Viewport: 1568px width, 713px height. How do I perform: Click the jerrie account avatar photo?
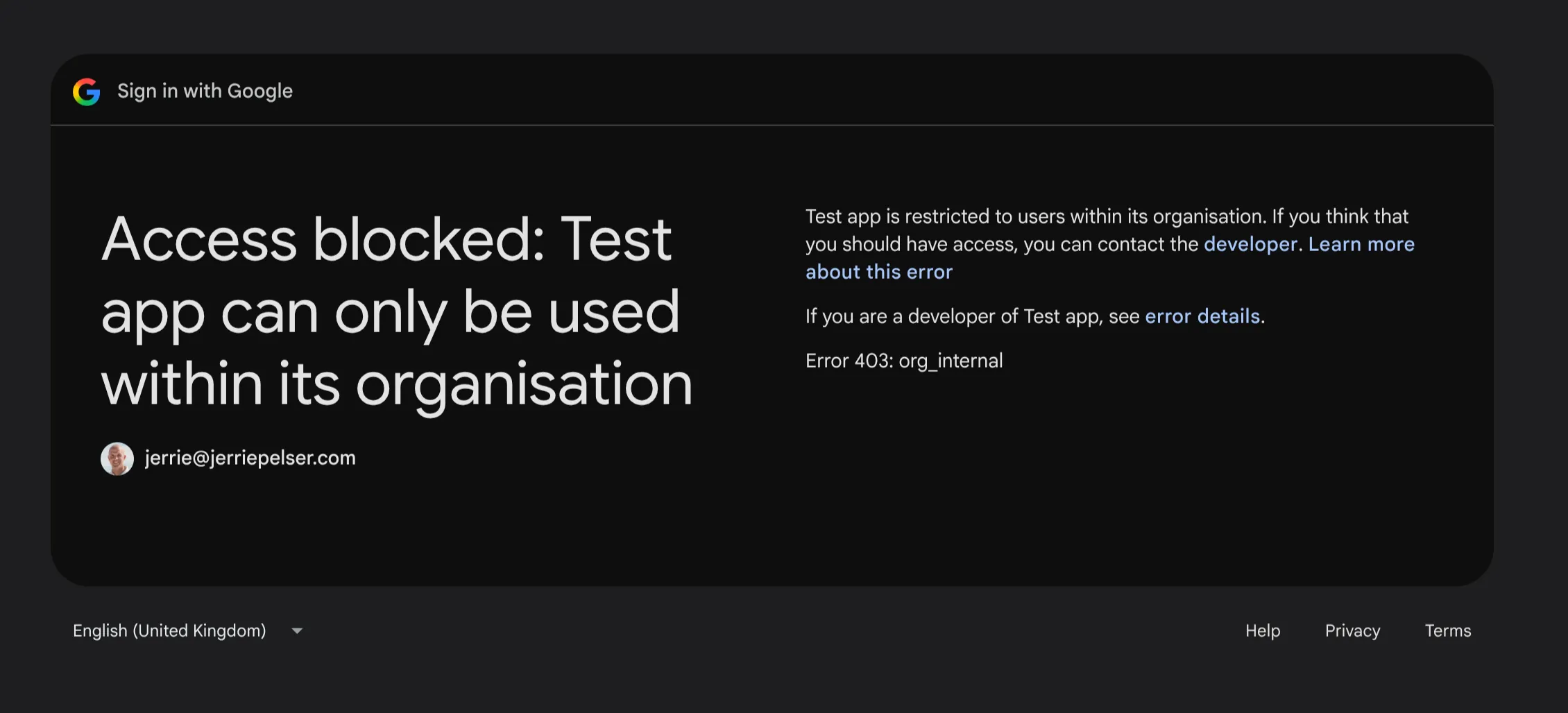(x=117, y=458)
